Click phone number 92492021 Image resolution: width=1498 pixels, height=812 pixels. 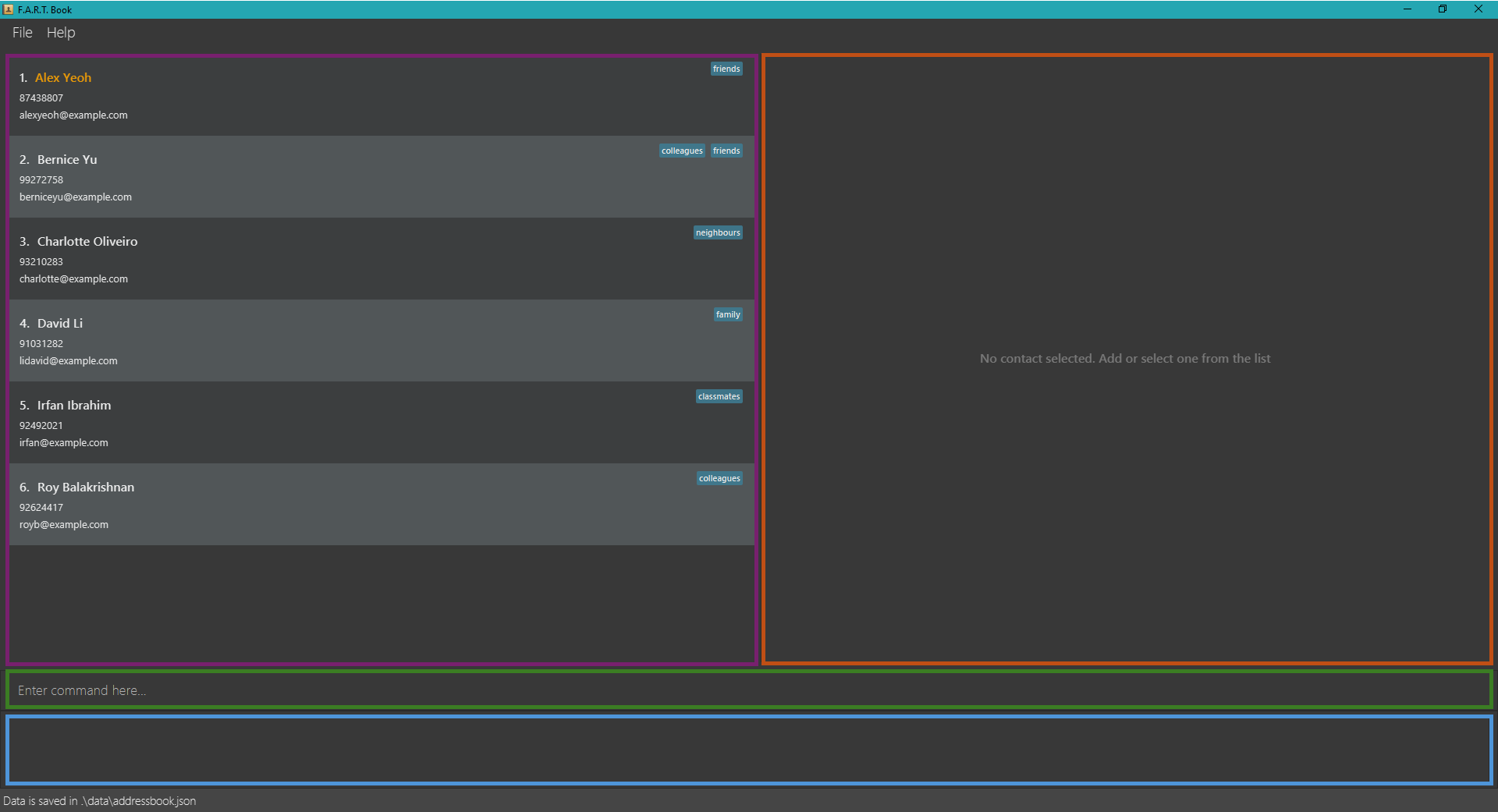pyautogui.click(x=41, y=426)
